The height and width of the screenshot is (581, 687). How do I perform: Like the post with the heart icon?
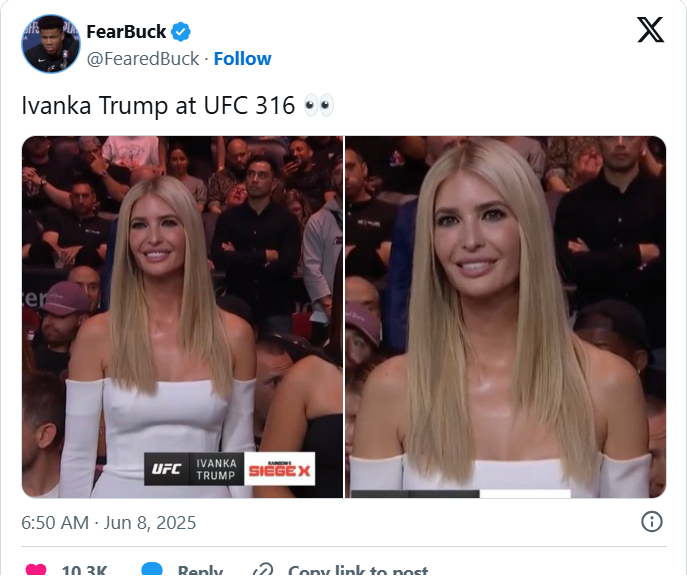[36, 570]
